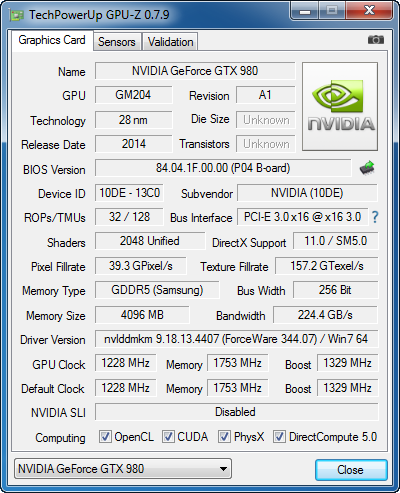This screenshot has height=493, width=400.
Task: Click the camera screenshot icon
Action: 376,40
